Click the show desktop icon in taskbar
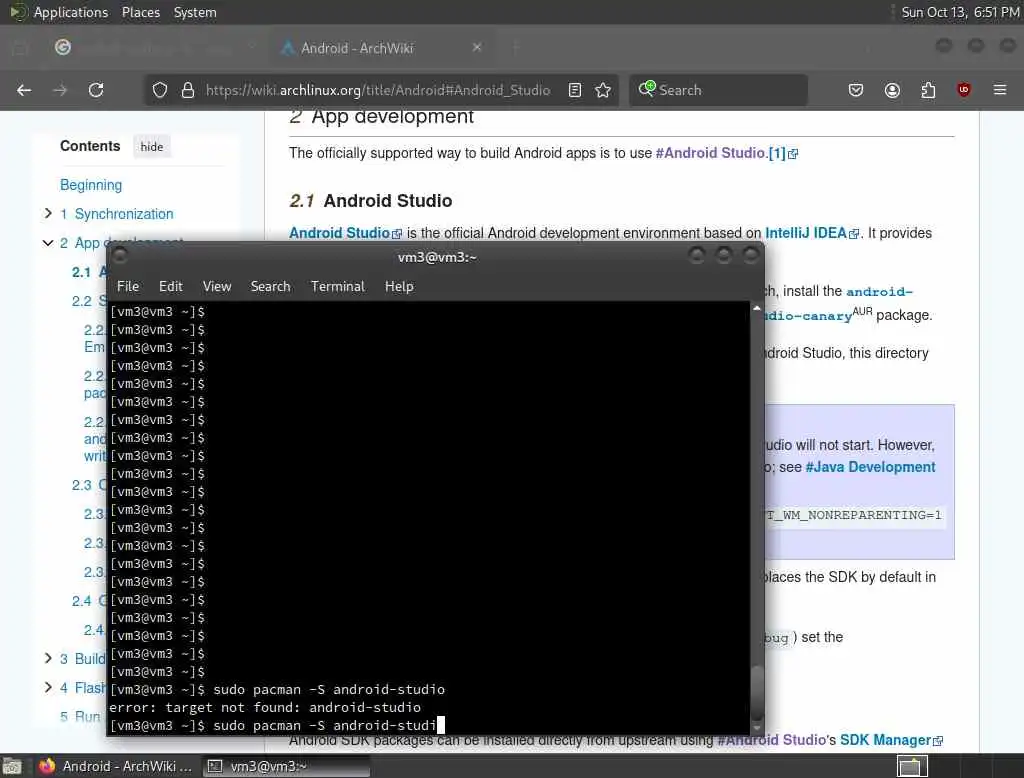 pyautogui.click(x=12, y=766)
